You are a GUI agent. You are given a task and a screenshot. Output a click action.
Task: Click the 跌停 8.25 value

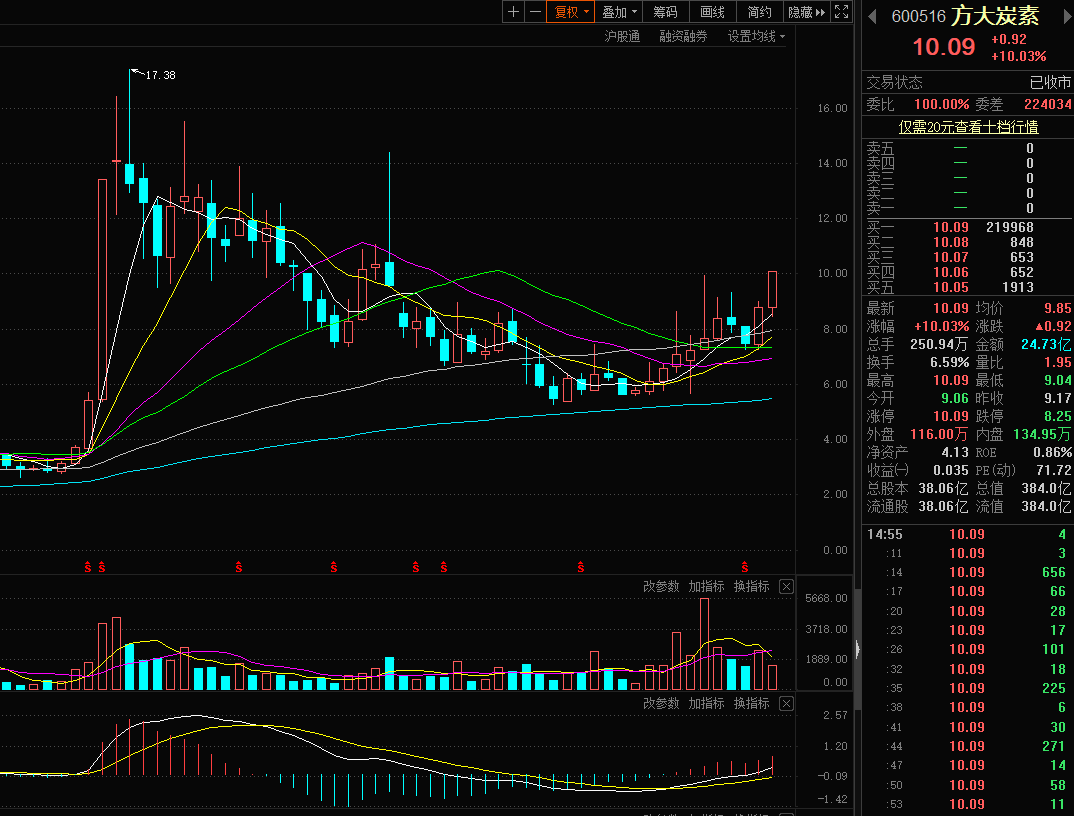pos(1058,417)
